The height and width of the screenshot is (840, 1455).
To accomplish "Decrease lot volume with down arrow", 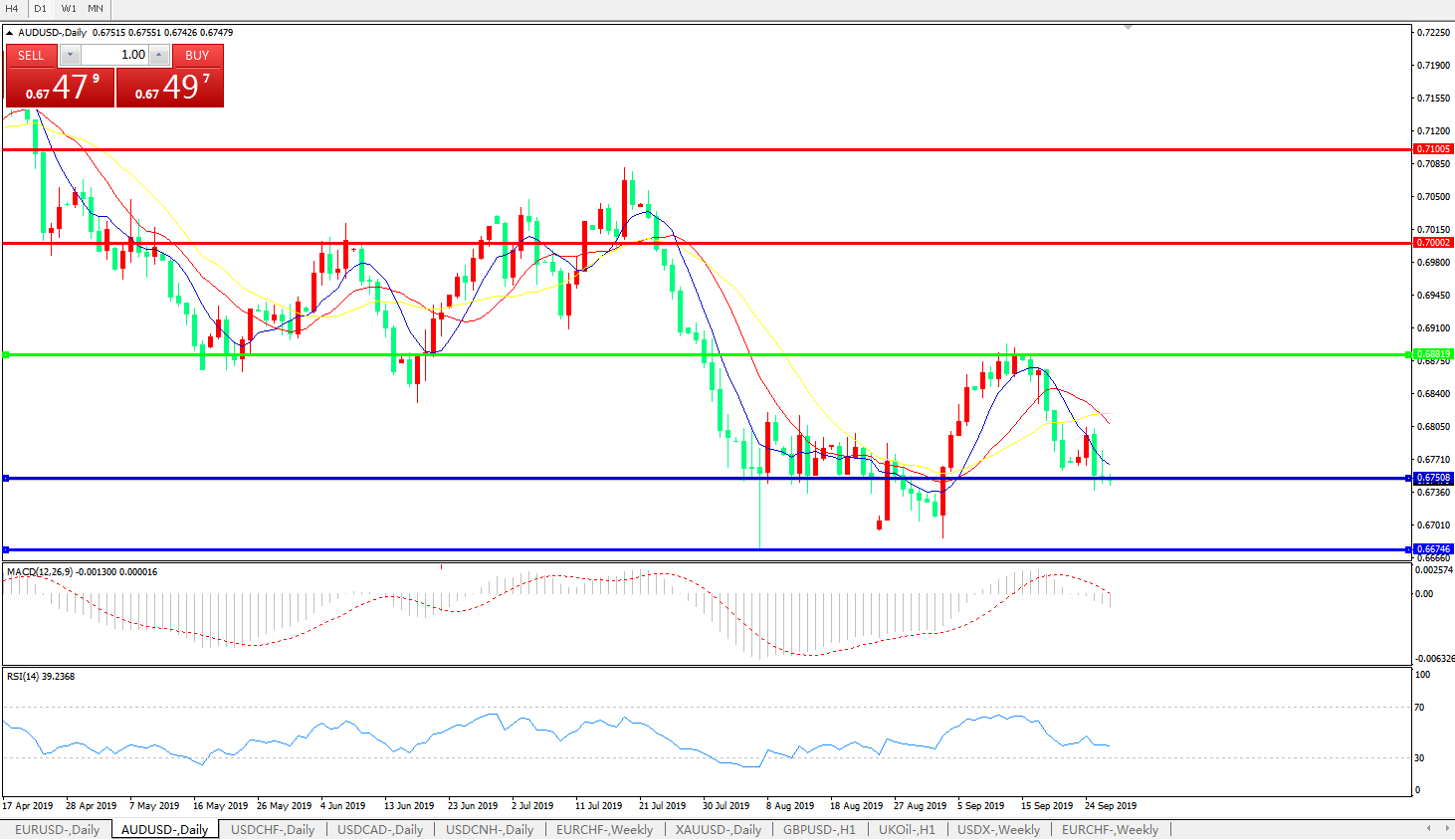I will (70, 55).
